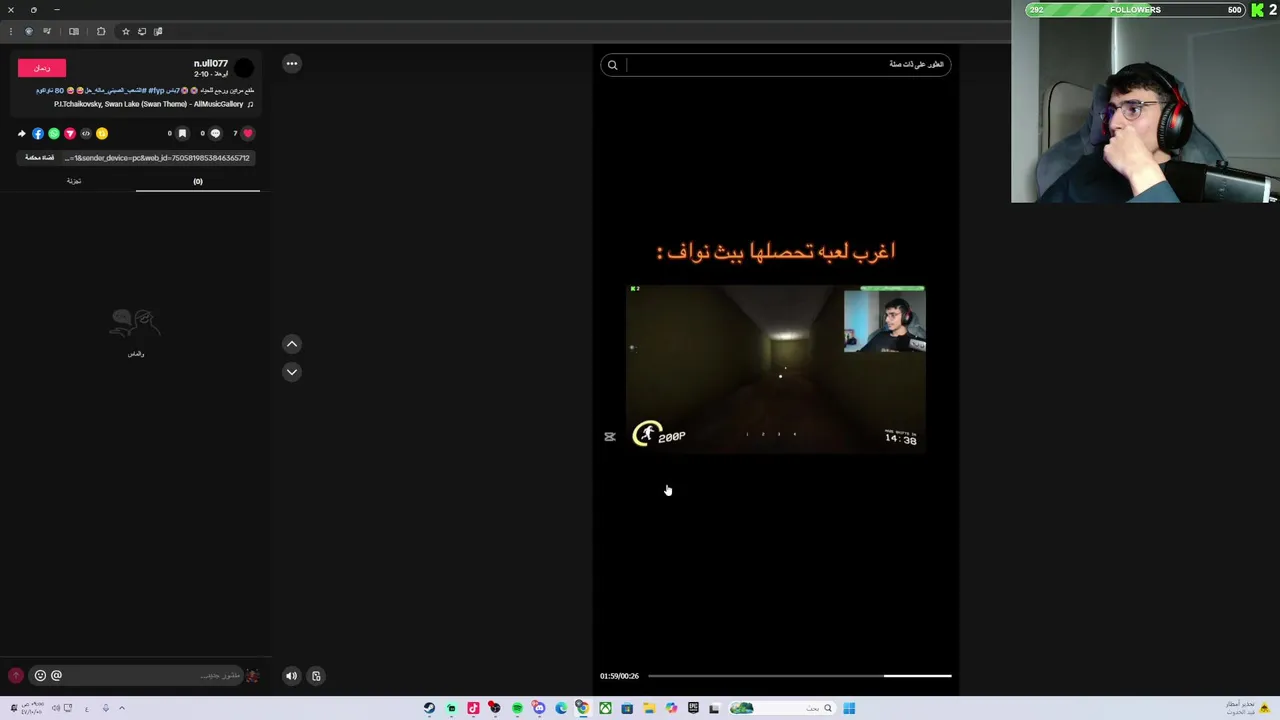Open n.ull077 profile name

coord(211,63)
